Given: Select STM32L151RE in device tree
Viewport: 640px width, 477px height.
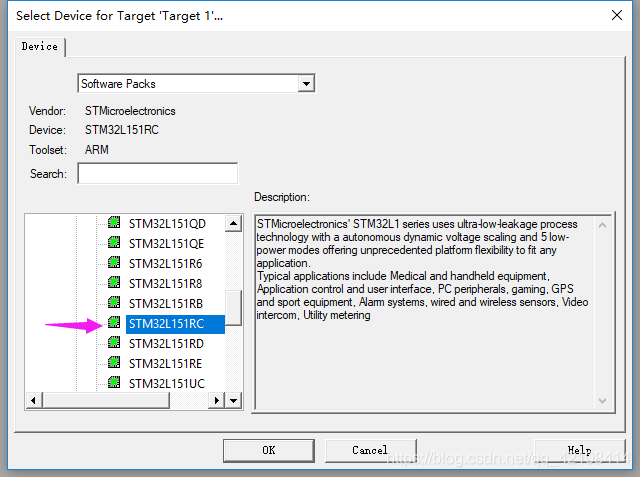Looking at the screenshot, I should 165,364.
